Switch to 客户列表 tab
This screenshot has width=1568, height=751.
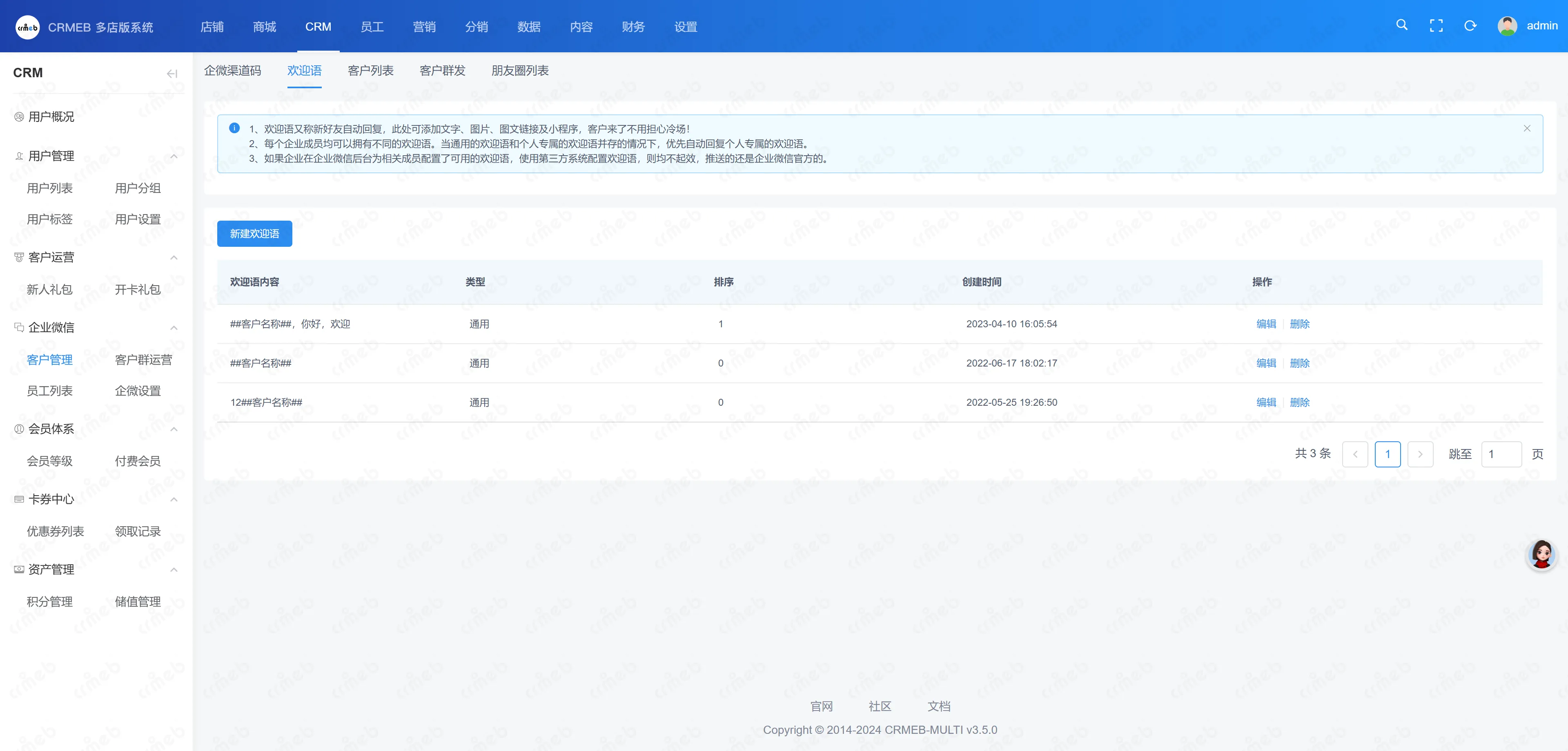371,71
